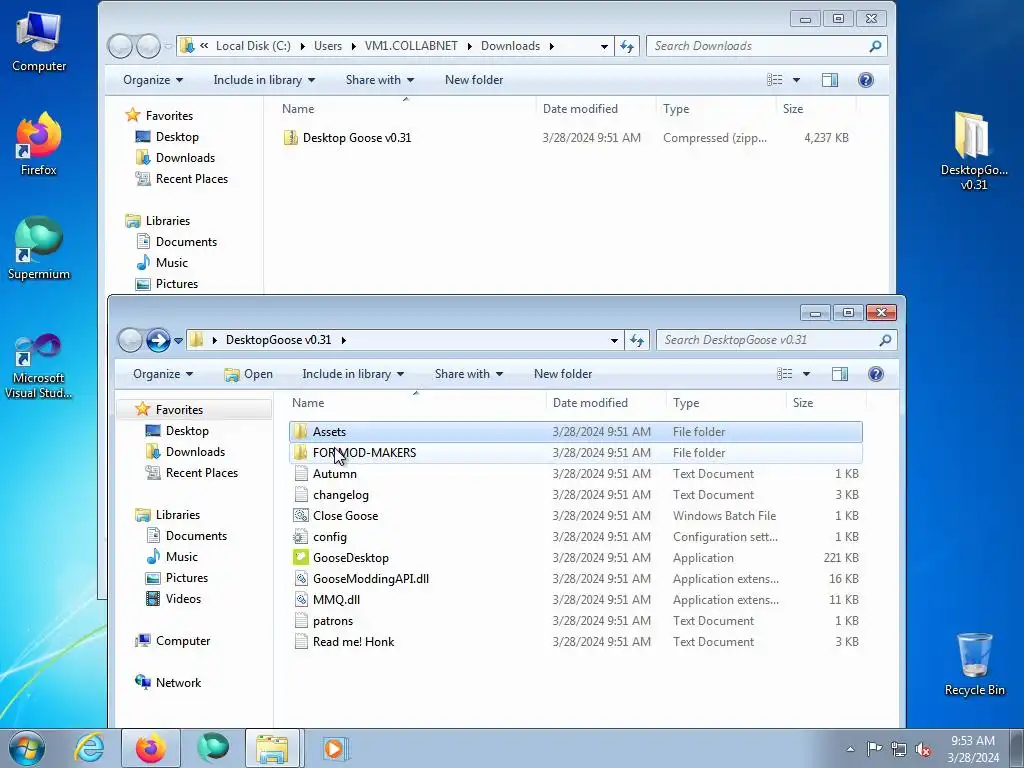Launch Firefox from the desktop shortcut
1024x768 pixels.
39,144
